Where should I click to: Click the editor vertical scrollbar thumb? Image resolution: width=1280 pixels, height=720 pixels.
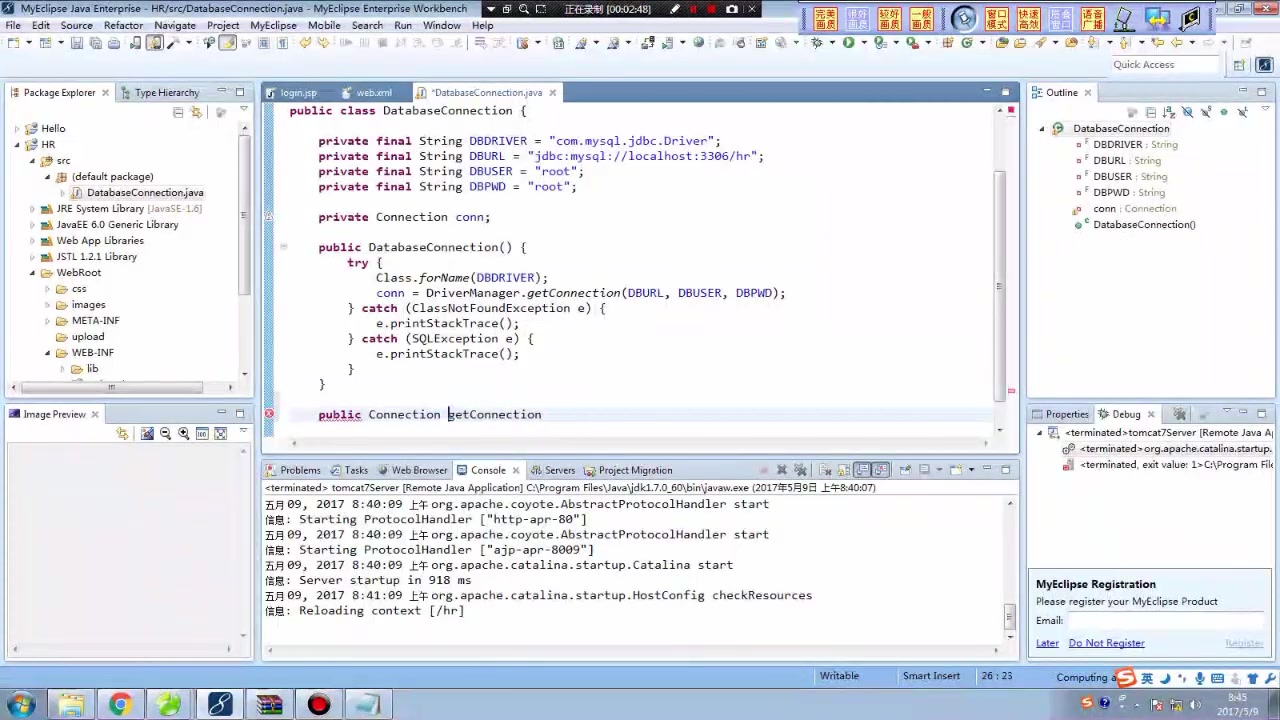click(999, 285)
